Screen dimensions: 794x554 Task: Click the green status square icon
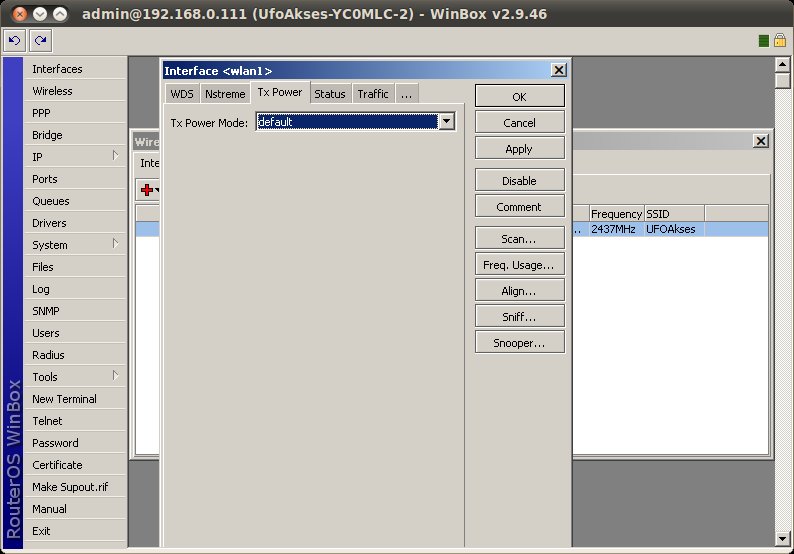[x=764, y=41]
